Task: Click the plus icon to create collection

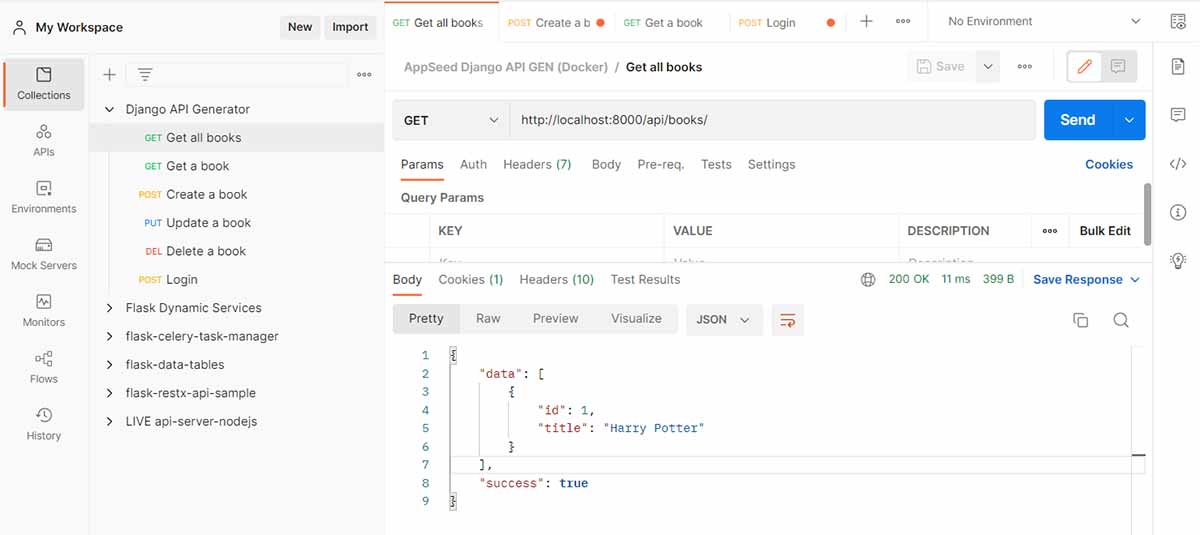Action: 110,74
